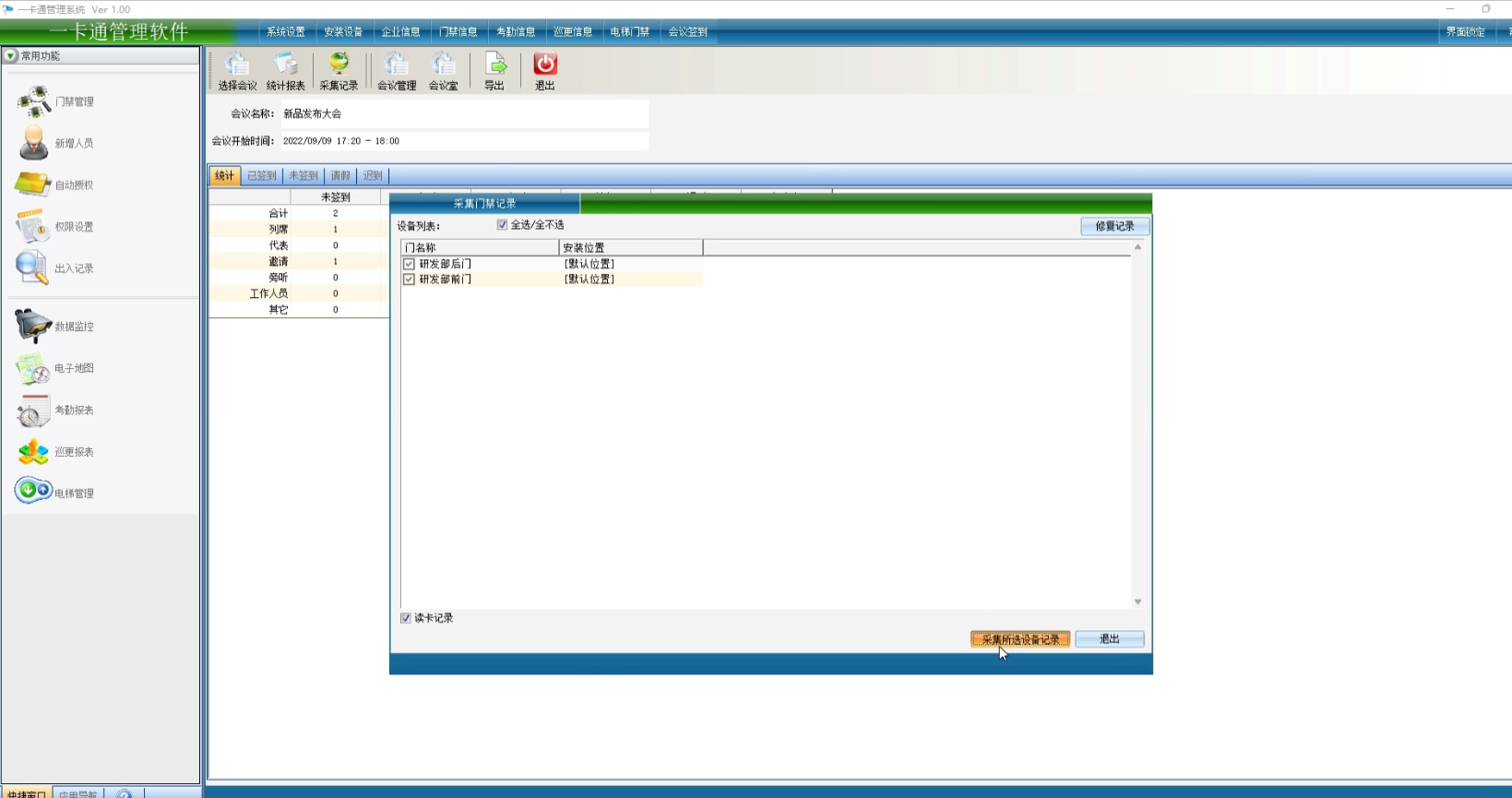Open the 考勤信息 menu
The image size is (1512, 798).
click(516, 31)
